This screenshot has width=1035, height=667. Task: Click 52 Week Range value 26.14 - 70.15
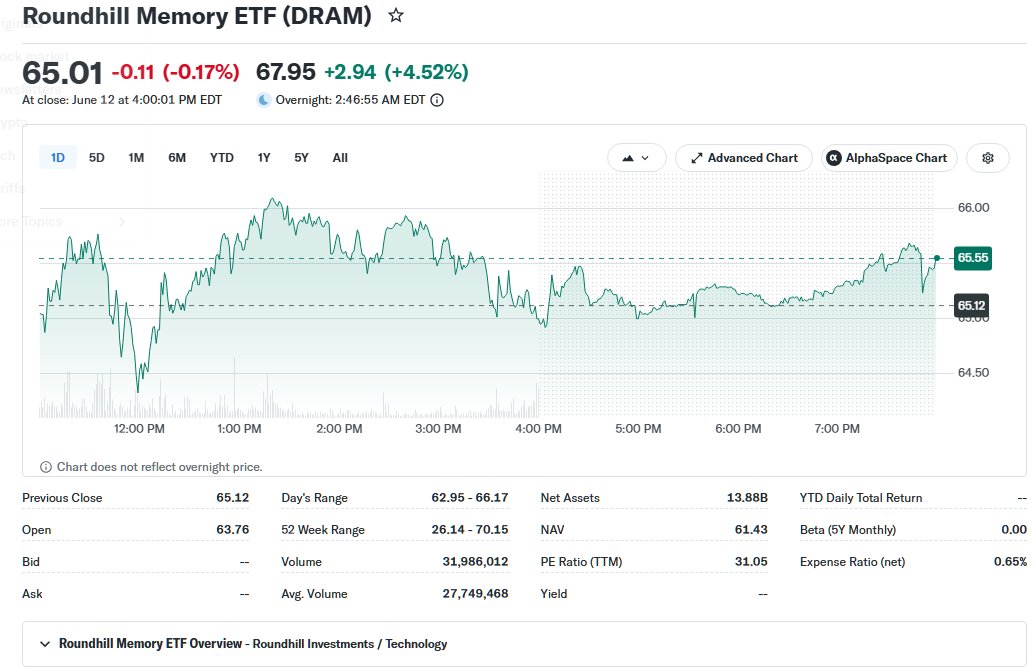click(x=470, y=530)
